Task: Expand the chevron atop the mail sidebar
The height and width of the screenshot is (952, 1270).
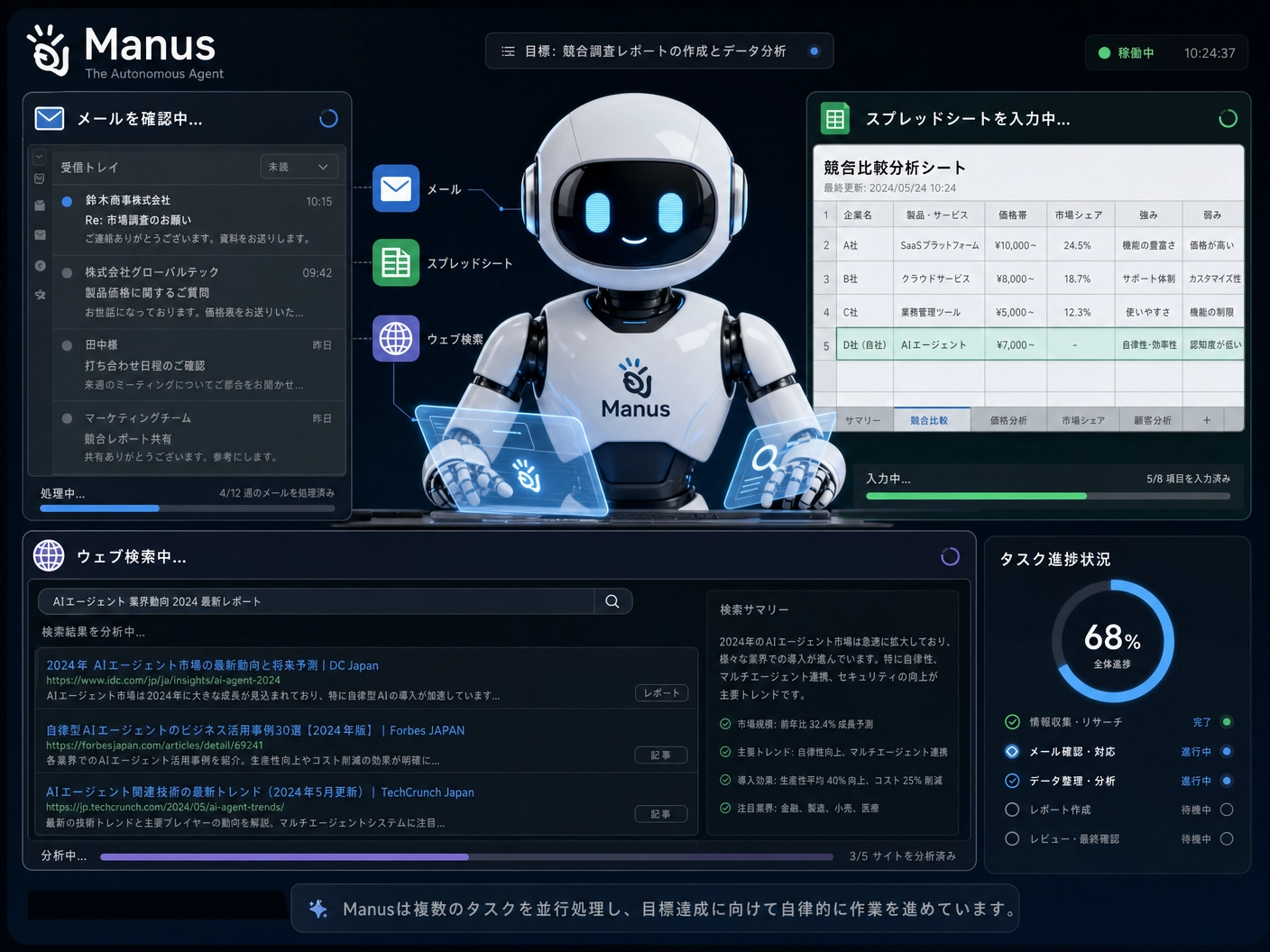Action: pos(39,156)
